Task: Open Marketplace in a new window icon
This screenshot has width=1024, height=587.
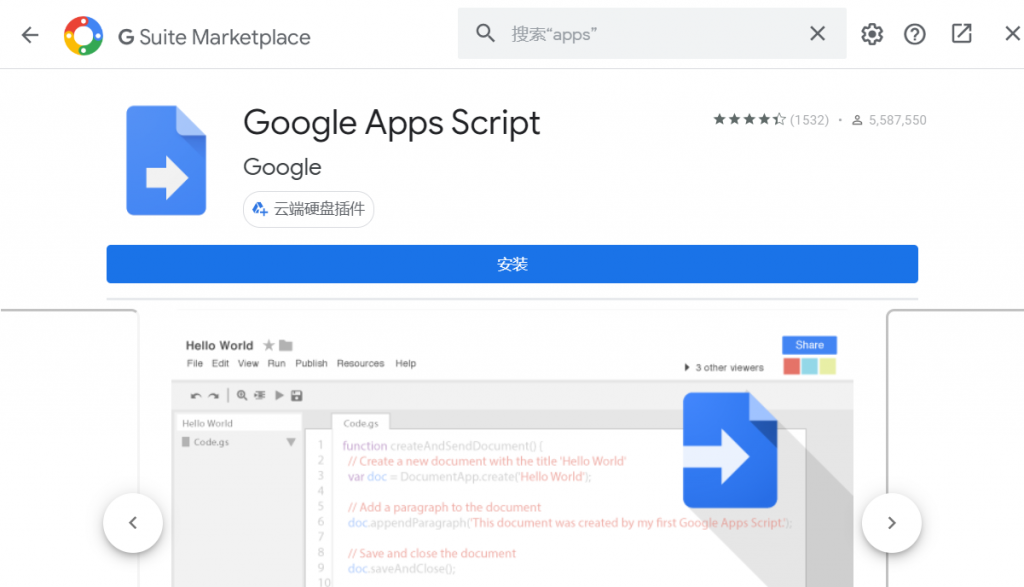Action: [x=961, y=34]
